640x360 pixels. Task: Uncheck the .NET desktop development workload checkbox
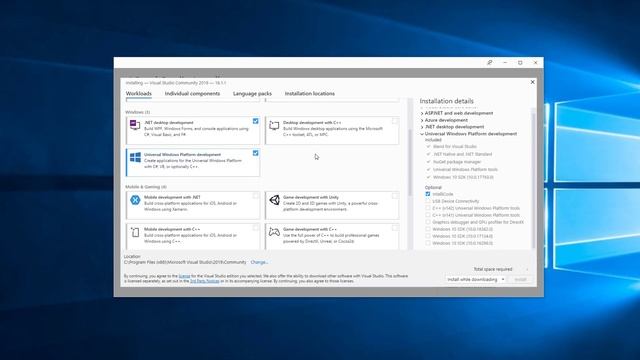tap(256, 121)
